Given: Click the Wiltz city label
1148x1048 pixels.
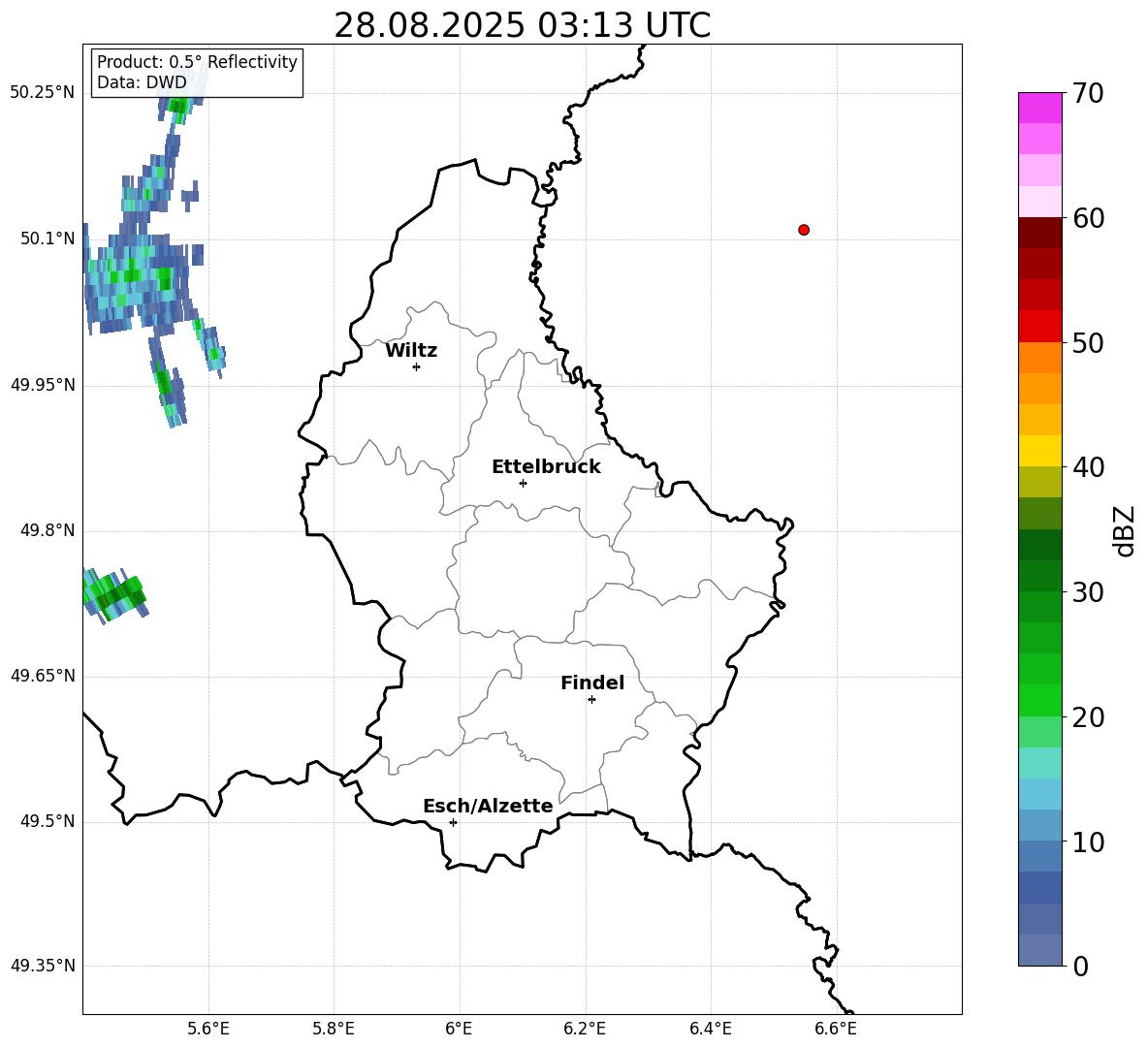Looking at the screenshot, I should click(411, 351).
